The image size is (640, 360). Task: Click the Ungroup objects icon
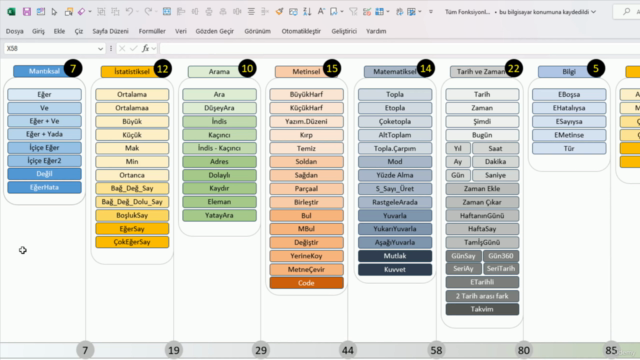(x=116, y=12)
